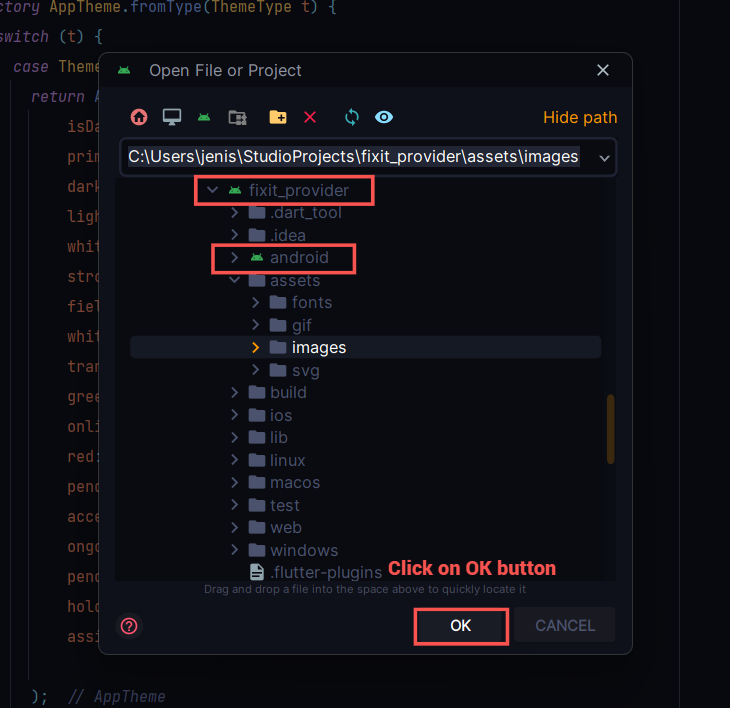Expand the android folder chevron

coord(234,258)
